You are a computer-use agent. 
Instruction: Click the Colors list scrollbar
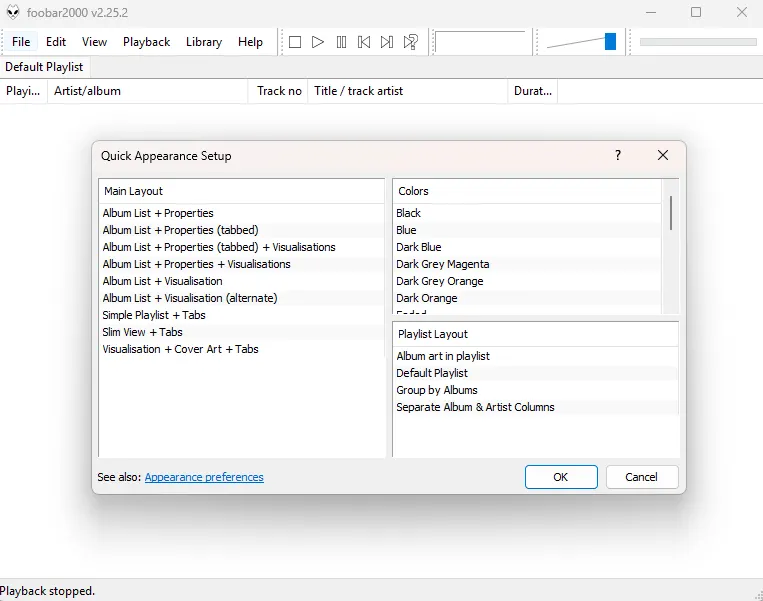click(670, 213)
